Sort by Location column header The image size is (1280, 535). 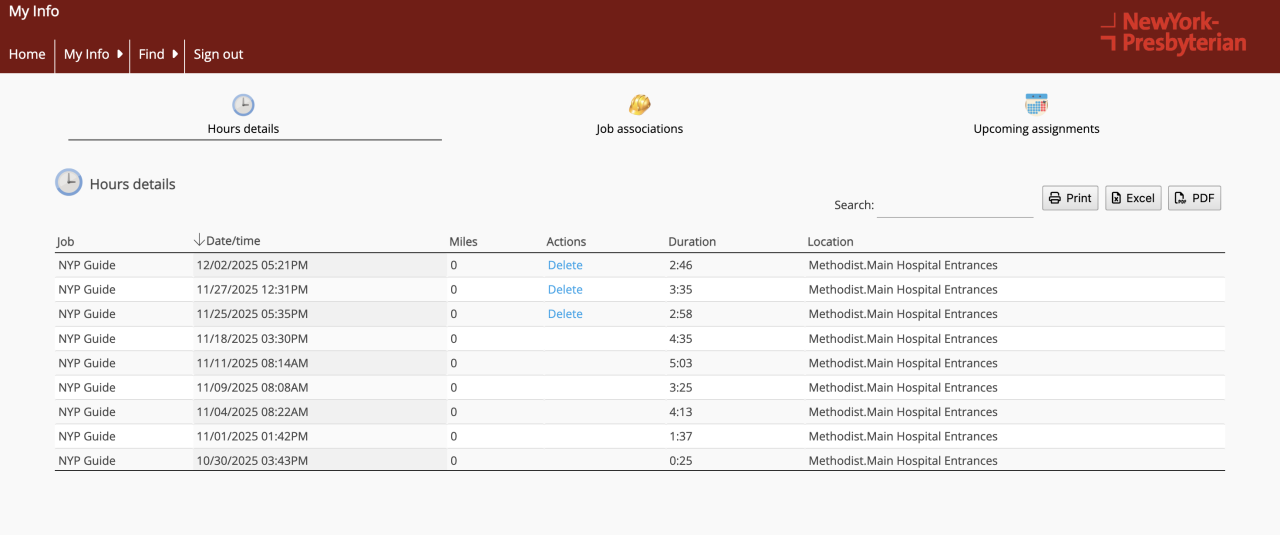830,241
